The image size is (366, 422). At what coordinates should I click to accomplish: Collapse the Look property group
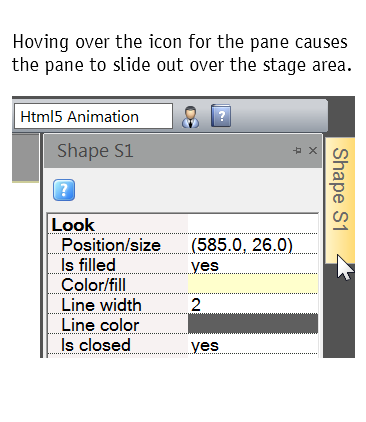point(73,225)
